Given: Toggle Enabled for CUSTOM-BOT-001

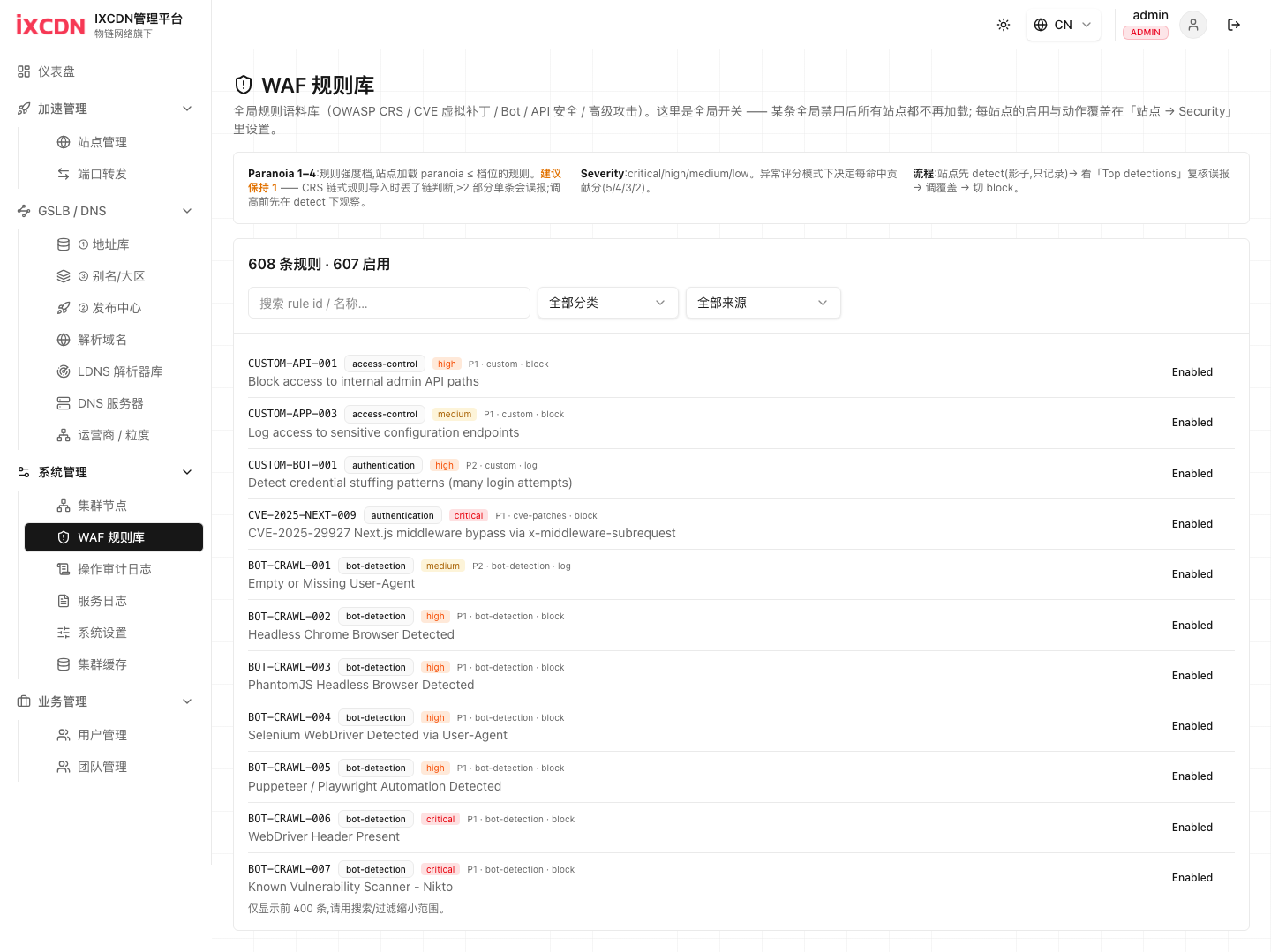Looking at the screenshot, I should point(1192,474).
